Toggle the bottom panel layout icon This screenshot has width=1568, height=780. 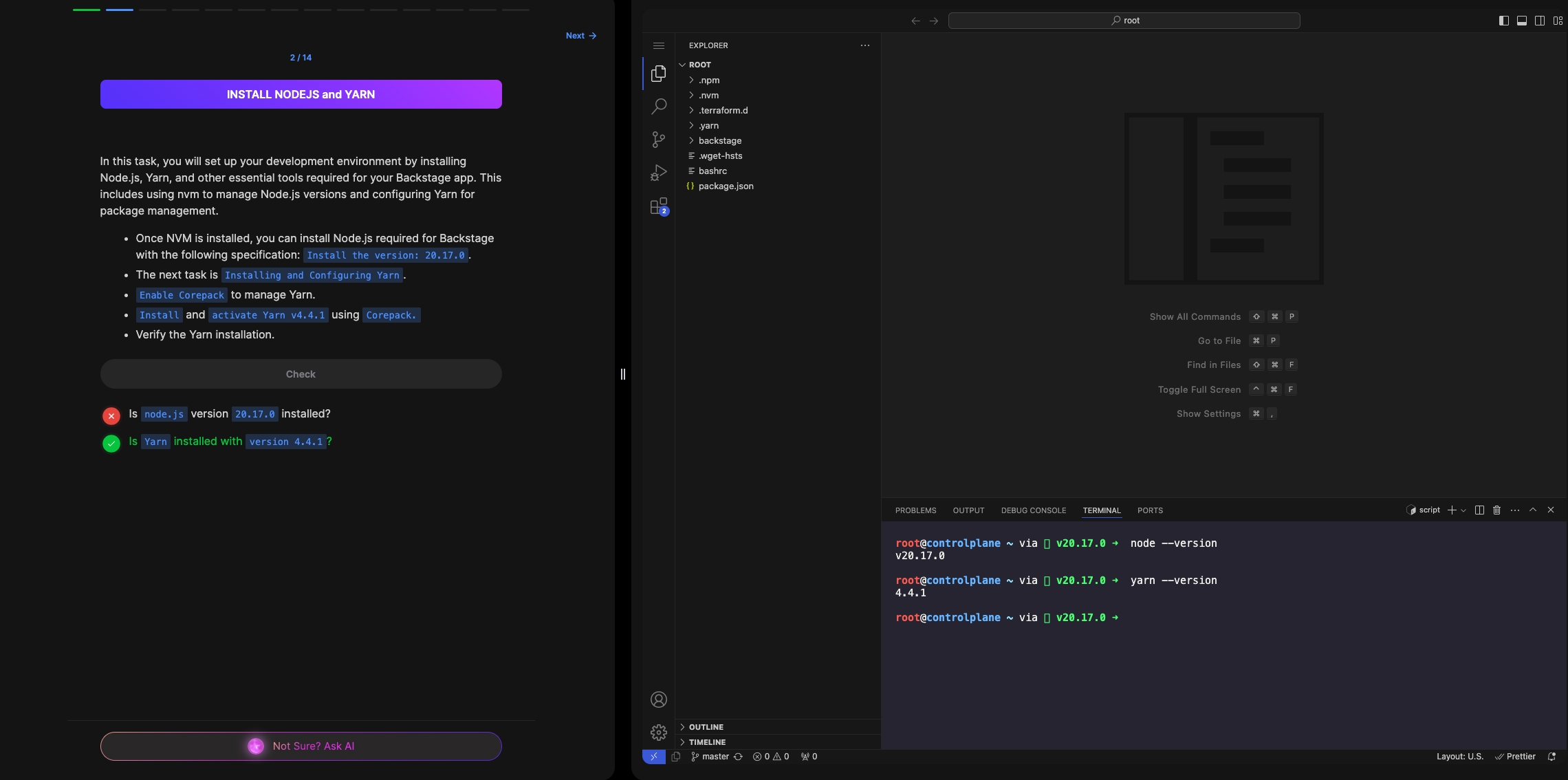[1522, 21]
